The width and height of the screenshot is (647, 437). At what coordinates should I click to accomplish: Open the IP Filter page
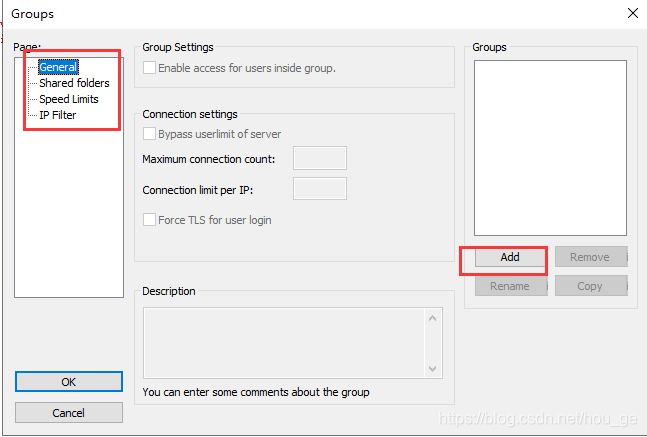coord(58,115)
